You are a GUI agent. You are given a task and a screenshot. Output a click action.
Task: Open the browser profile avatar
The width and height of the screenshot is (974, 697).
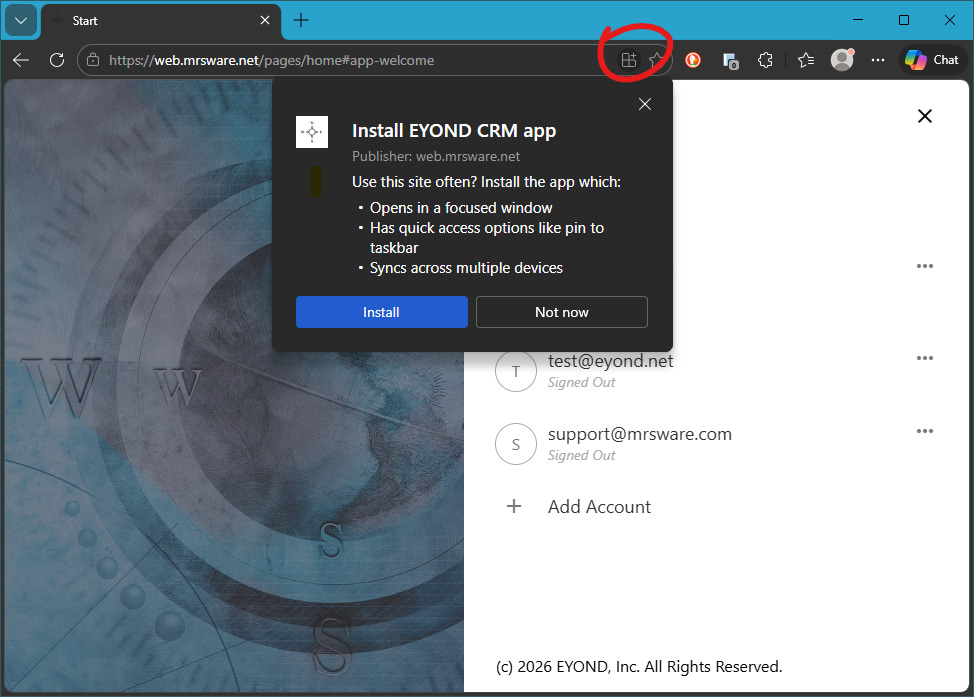(x=842, y=60)
